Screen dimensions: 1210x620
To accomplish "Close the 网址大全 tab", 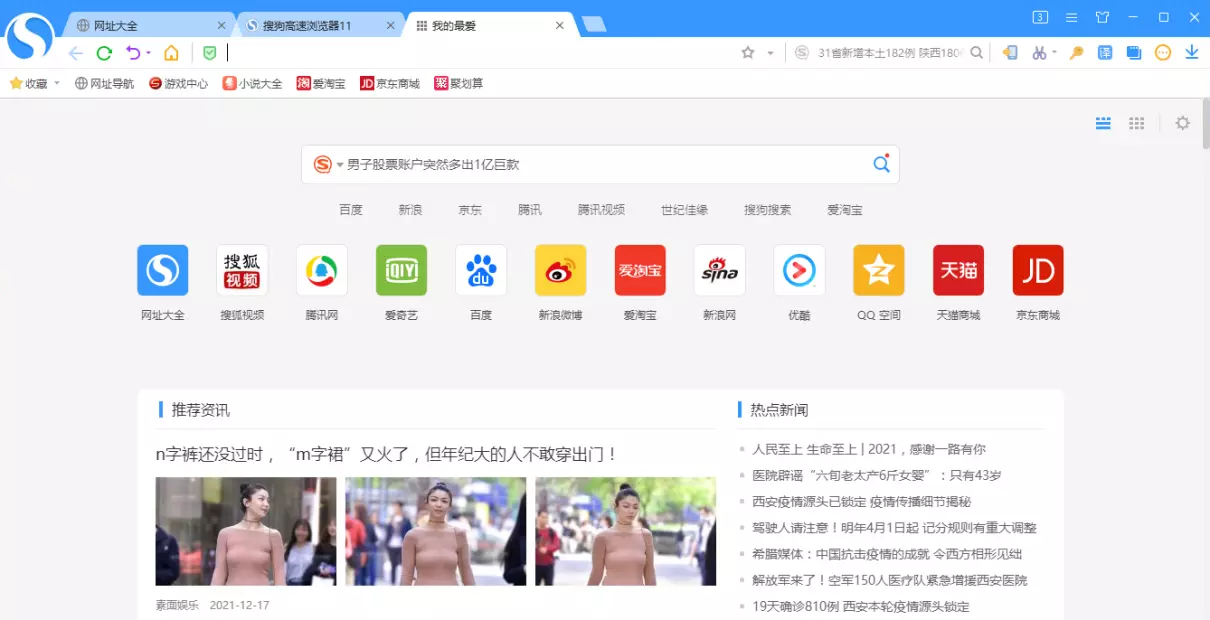I will click(221, 25).
